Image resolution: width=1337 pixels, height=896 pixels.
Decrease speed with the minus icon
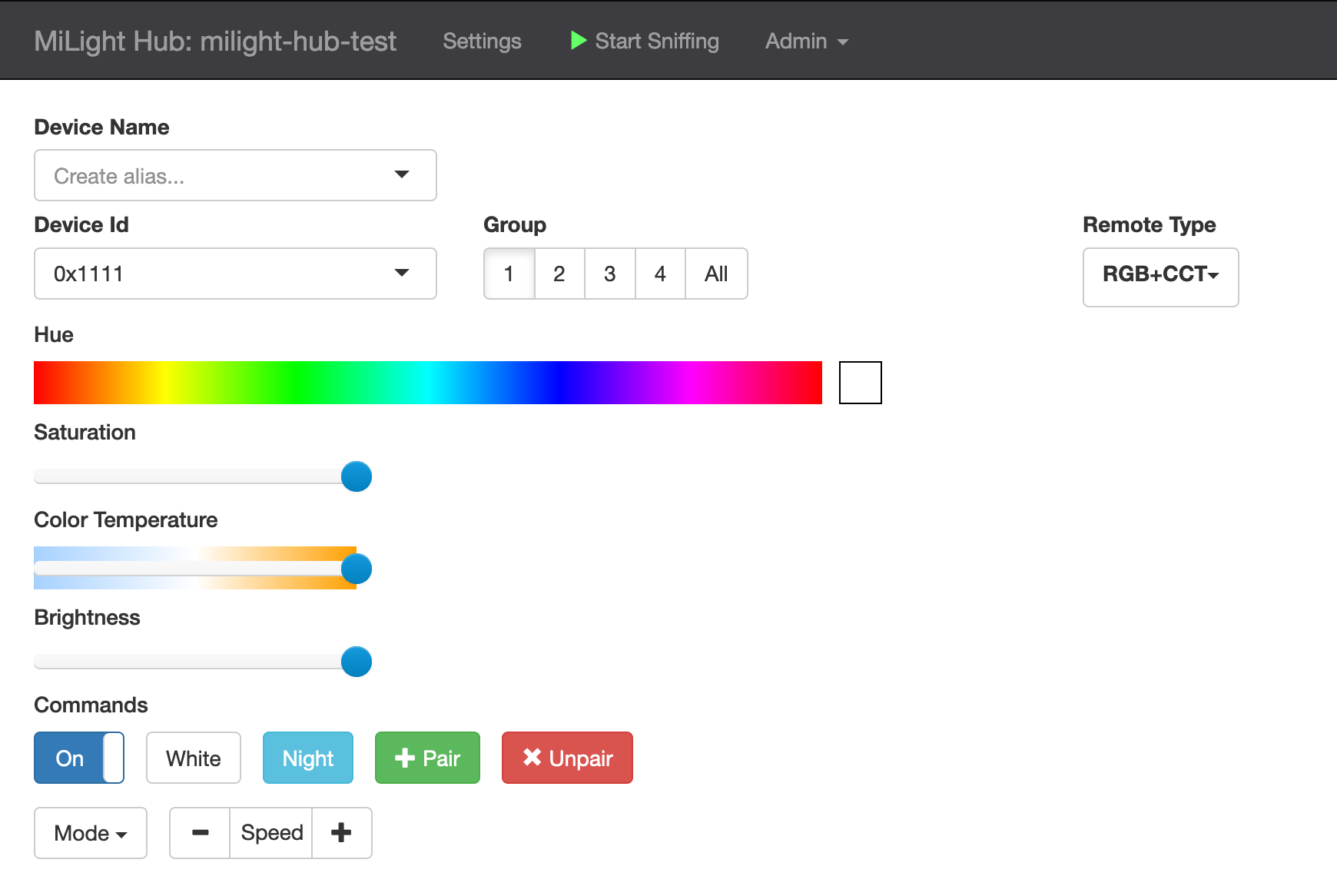[200, 833]
